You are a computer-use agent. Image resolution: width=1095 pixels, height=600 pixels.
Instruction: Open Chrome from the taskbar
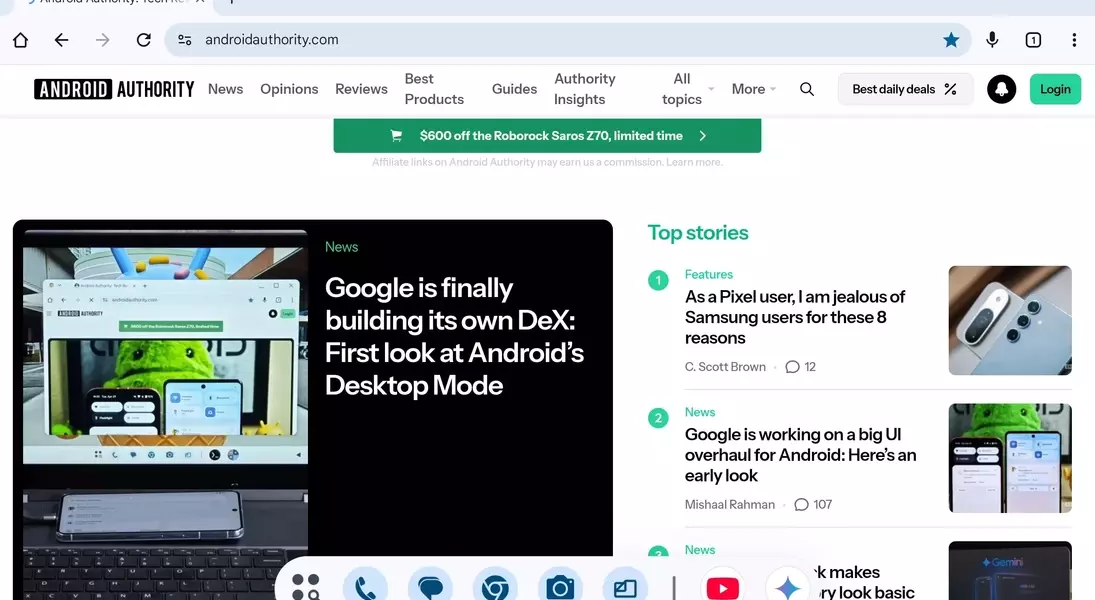click(495, 587)
